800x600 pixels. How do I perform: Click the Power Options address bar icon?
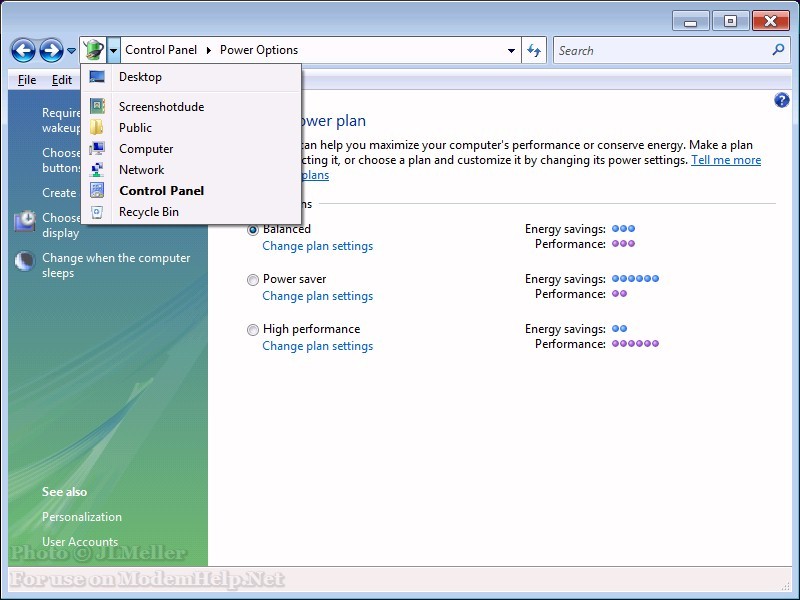[94, 50]
